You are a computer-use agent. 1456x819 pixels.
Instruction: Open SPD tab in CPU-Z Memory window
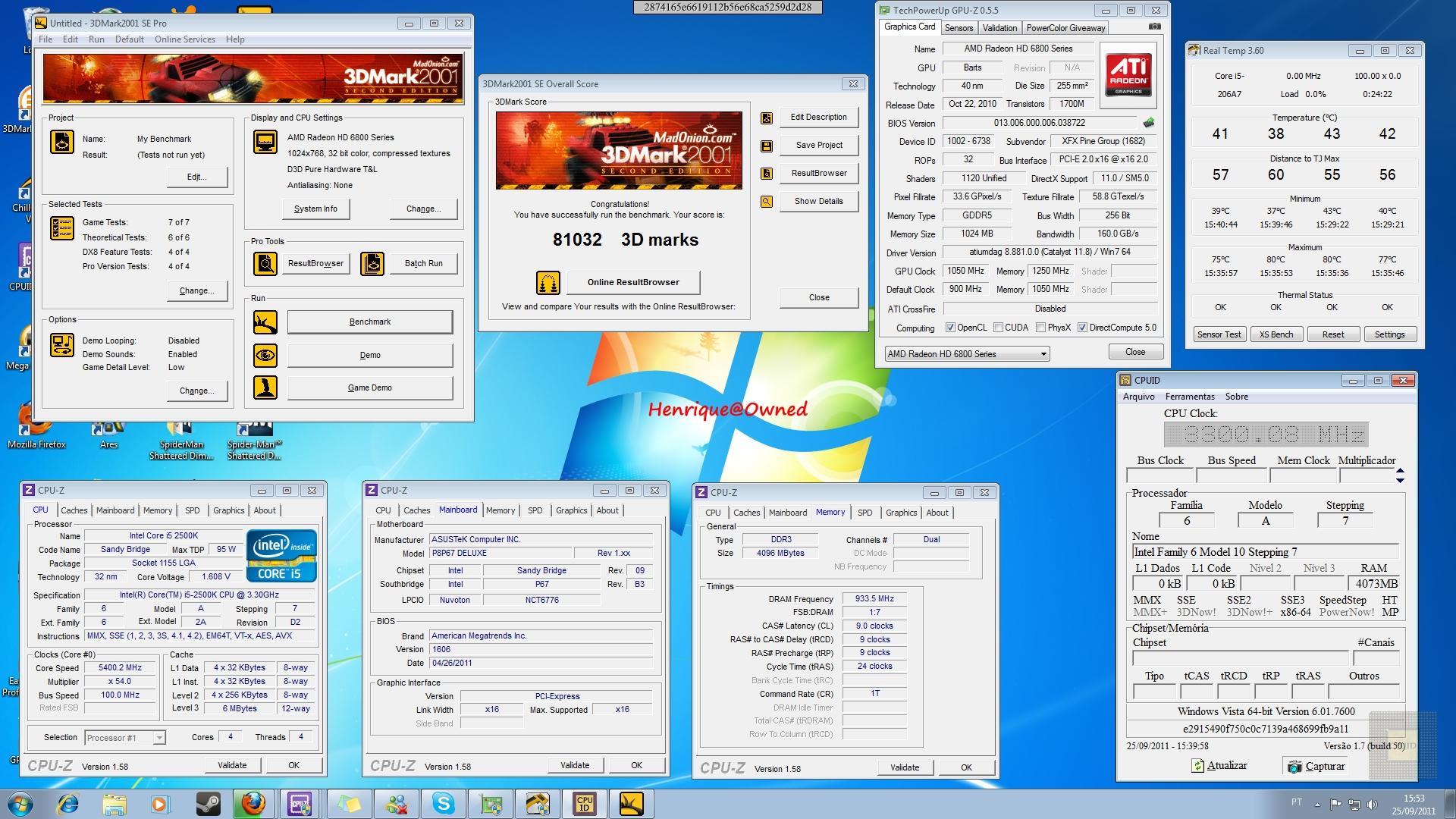coord(864,513)
